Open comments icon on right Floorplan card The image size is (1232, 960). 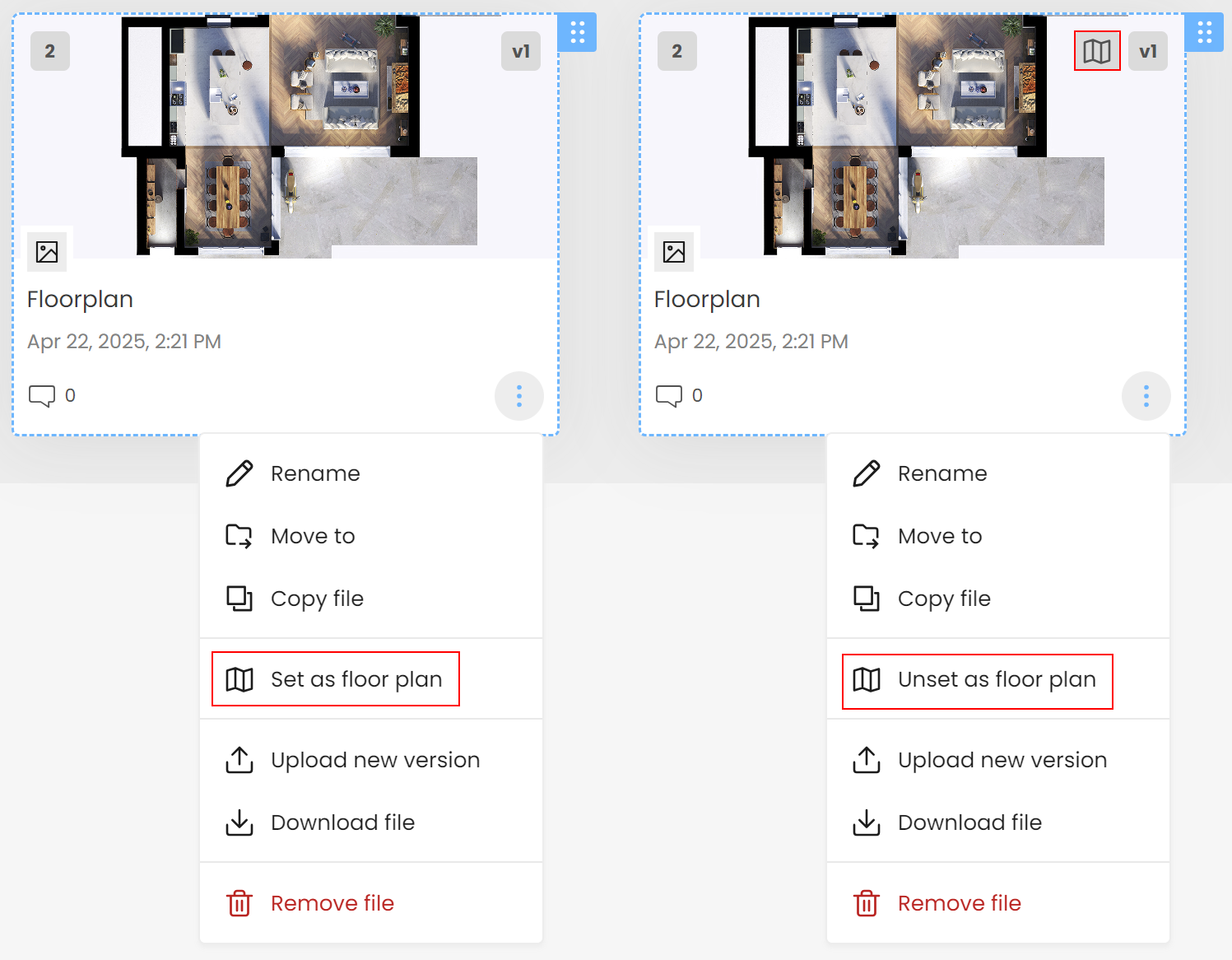[669, 396]
